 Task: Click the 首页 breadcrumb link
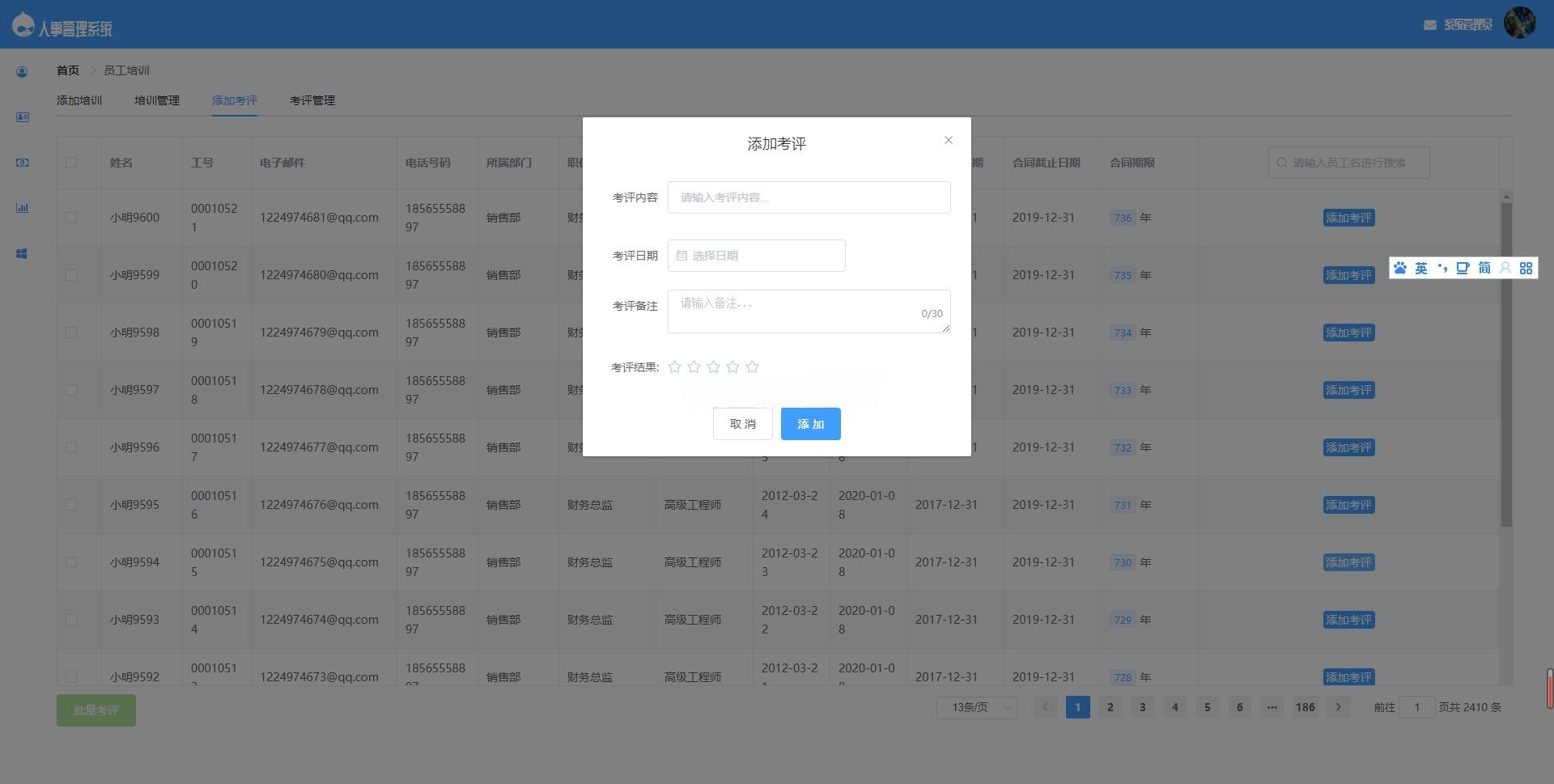pos(67,70)
